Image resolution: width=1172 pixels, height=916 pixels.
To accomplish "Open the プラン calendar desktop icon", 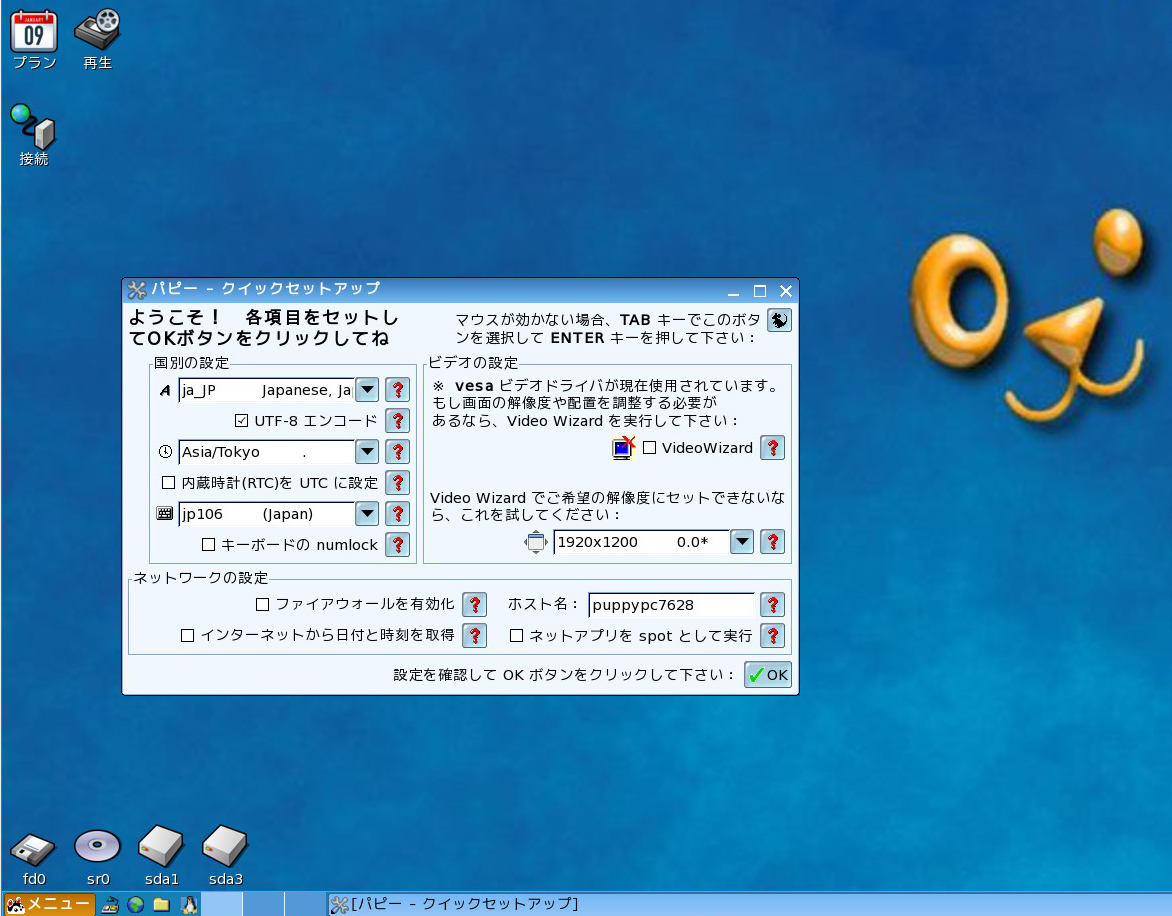I will click(34, 32).
